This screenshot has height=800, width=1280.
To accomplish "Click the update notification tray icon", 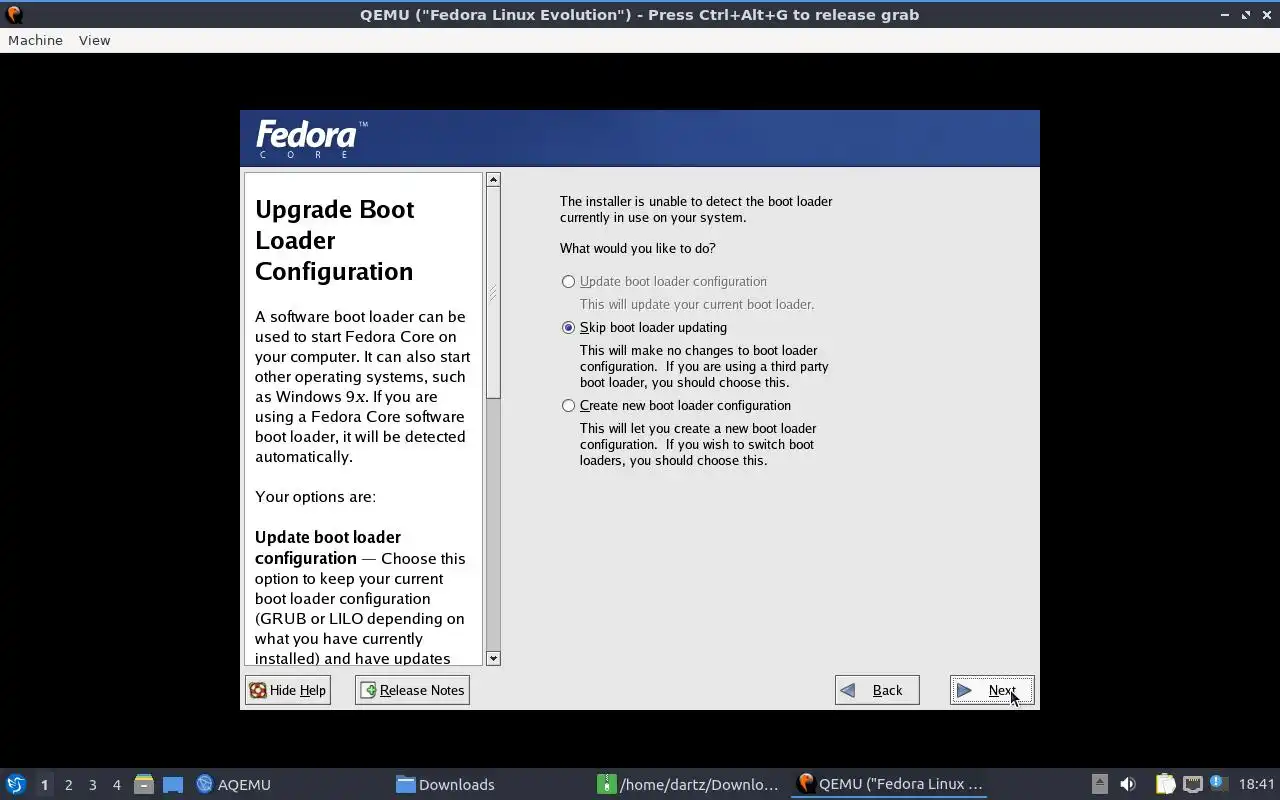I will pos(1218,783).
